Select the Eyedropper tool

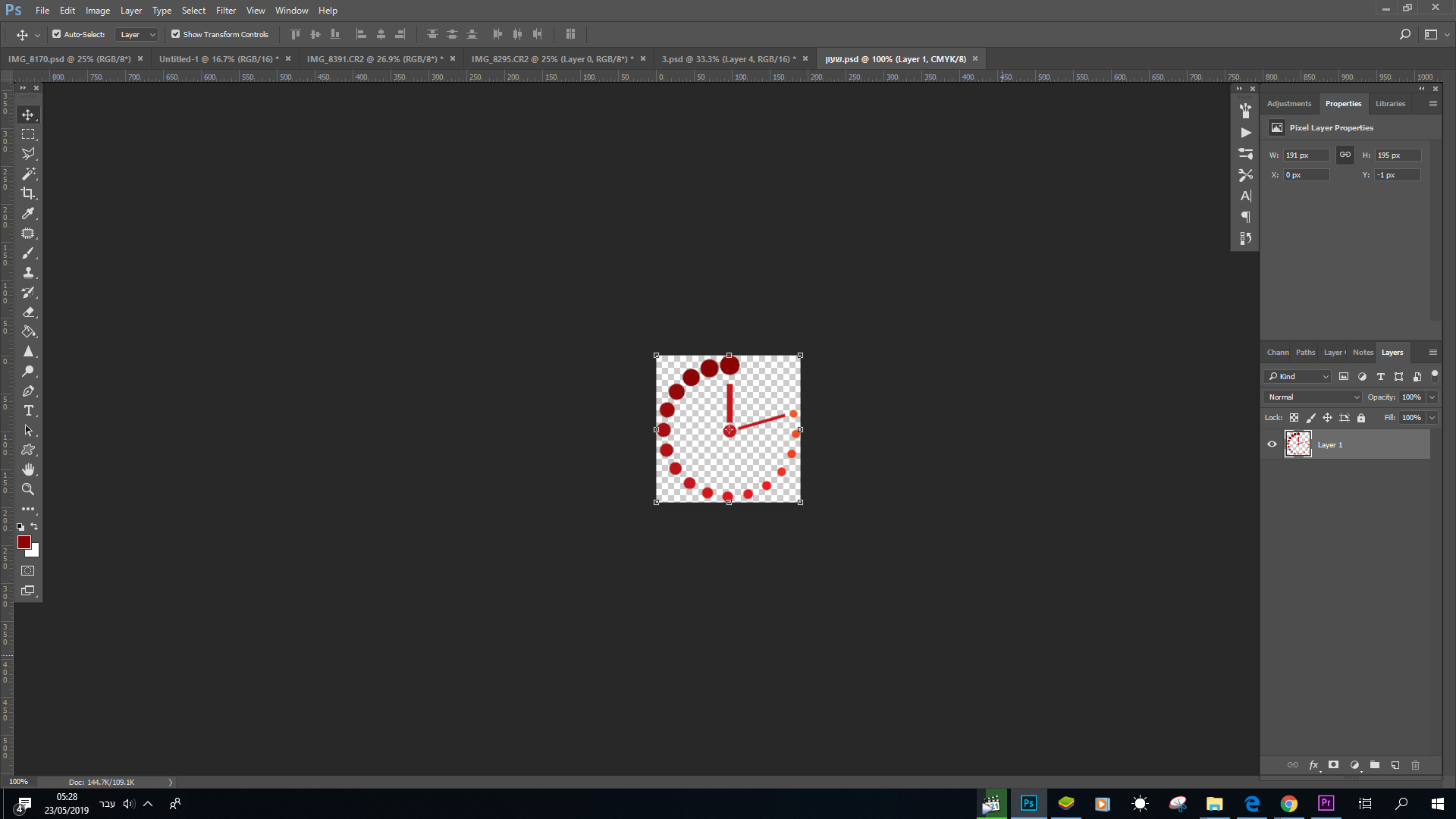(x=28, y=213)
